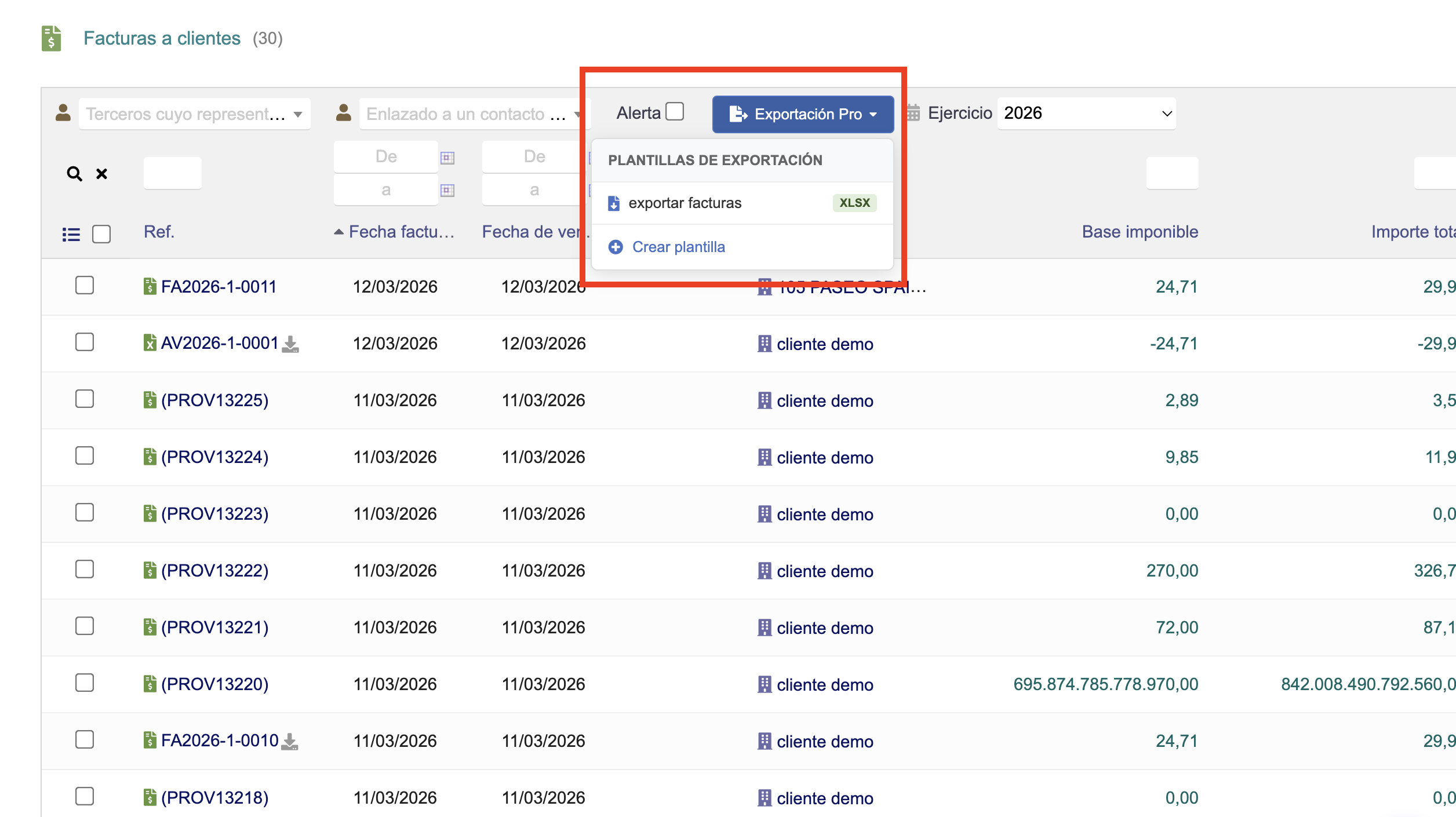Image resolution: width=1456 pixels, height=817 pixels.
Task: Click the download icon next to AV2026-1-0001
Action: coord(290,344)
